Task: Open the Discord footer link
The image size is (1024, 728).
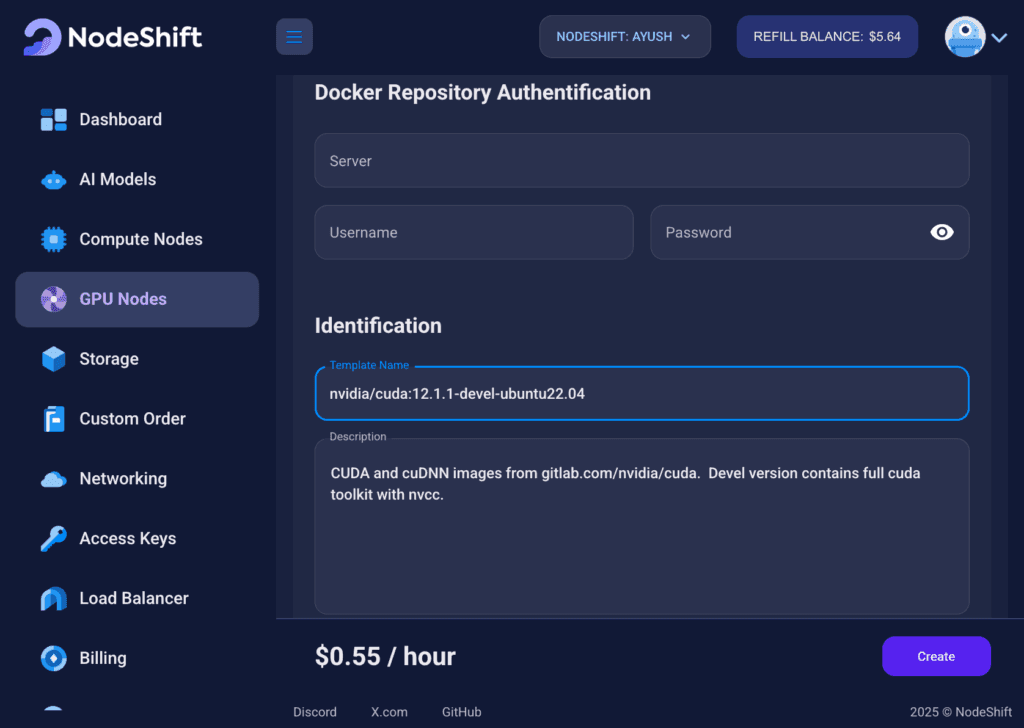Action: tap(315, 712)
